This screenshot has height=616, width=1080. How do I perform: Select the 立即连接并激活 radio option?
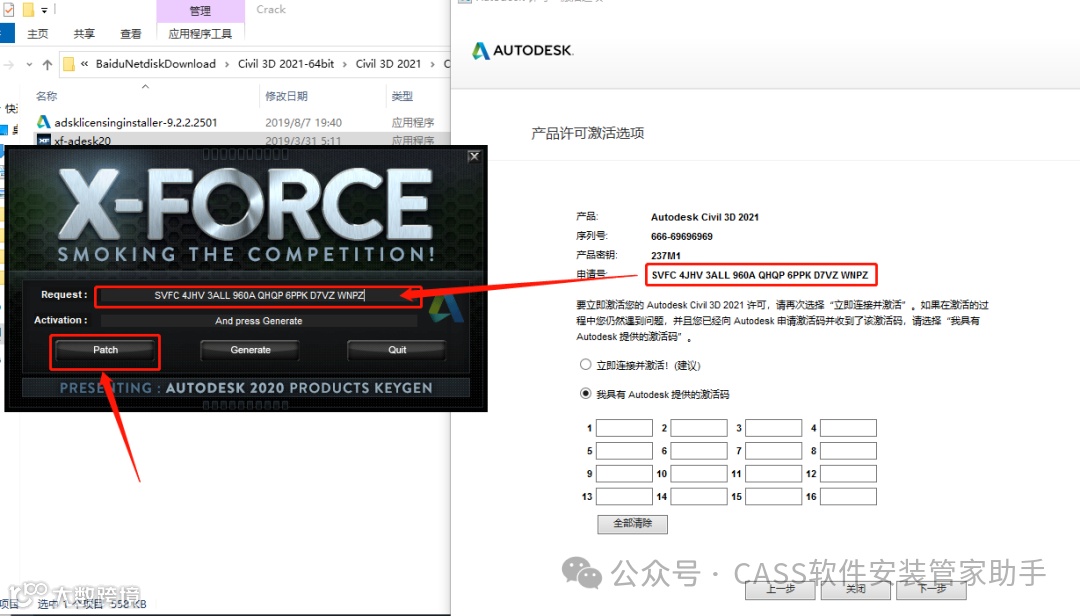coord(585,365)
